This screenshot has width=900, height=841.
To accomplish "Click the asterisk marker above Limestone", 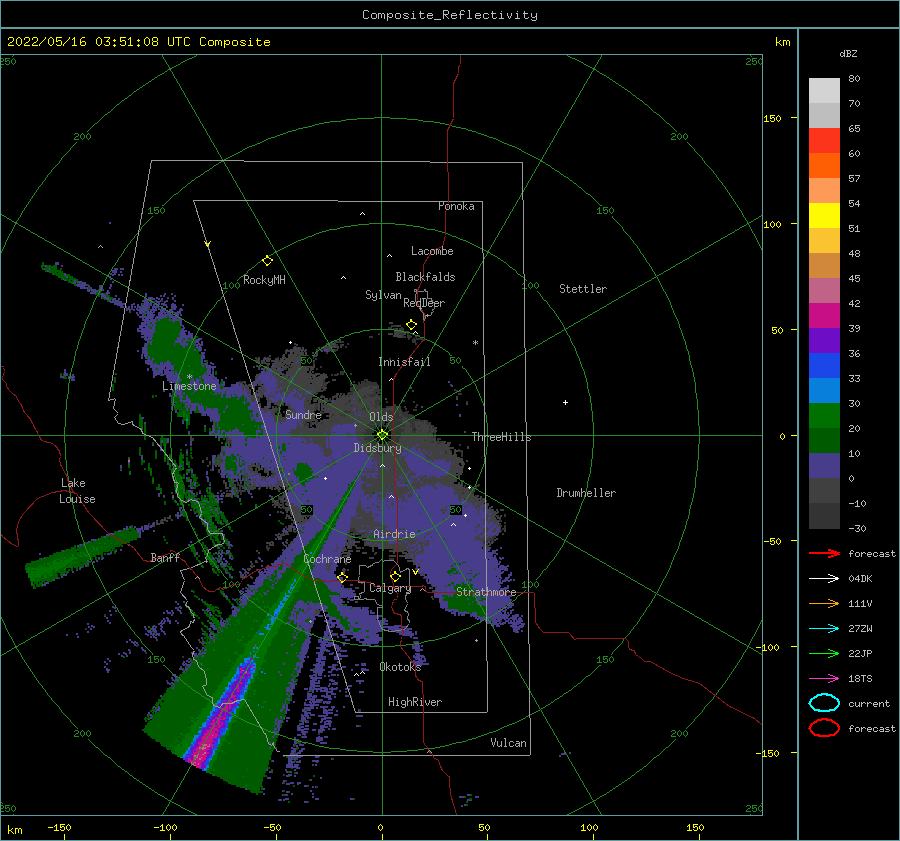I will click(189, 377).
